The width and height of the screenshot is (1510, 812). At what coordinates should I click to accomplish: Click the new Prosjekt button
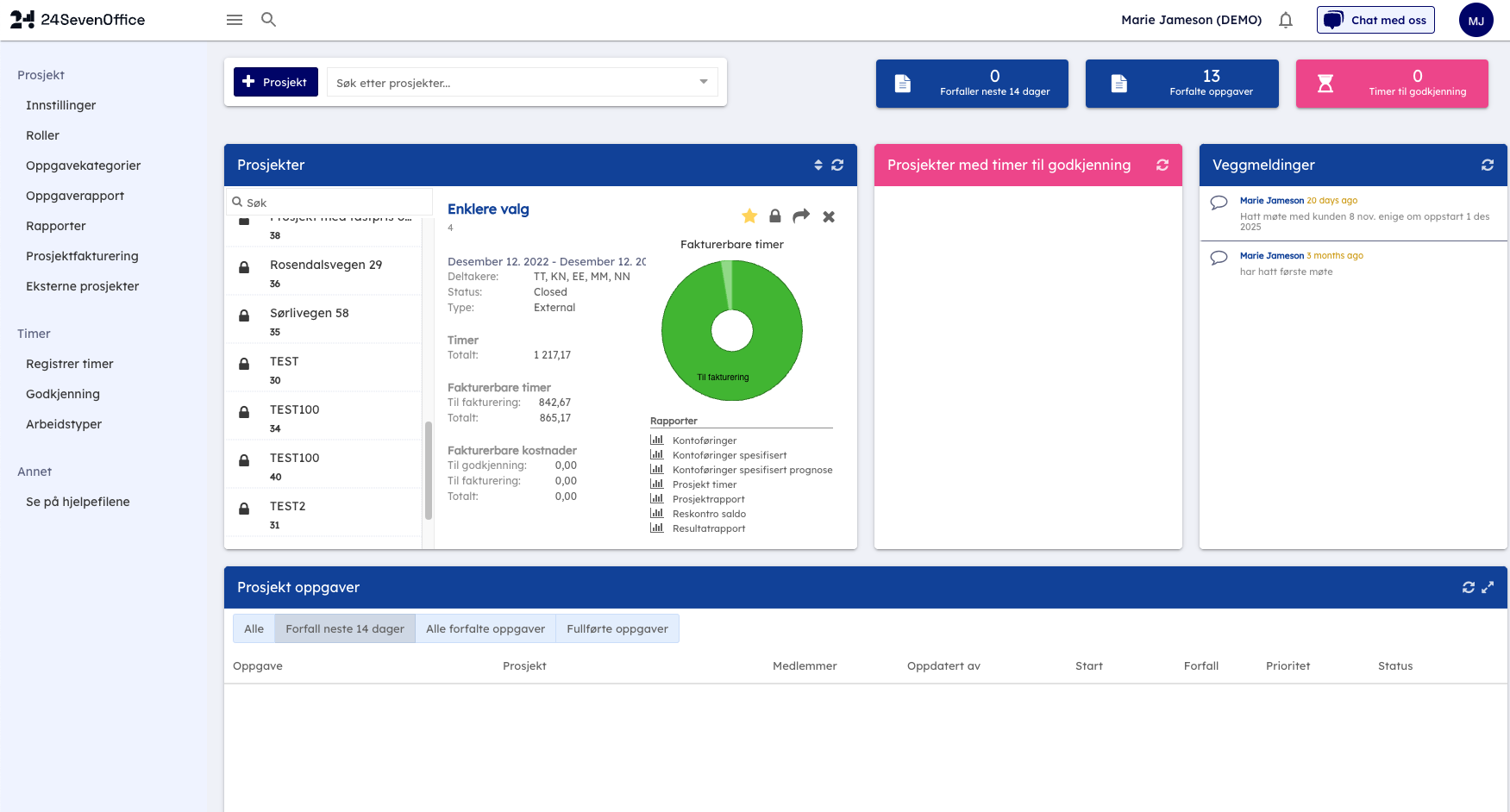click(x=276, y=83)
